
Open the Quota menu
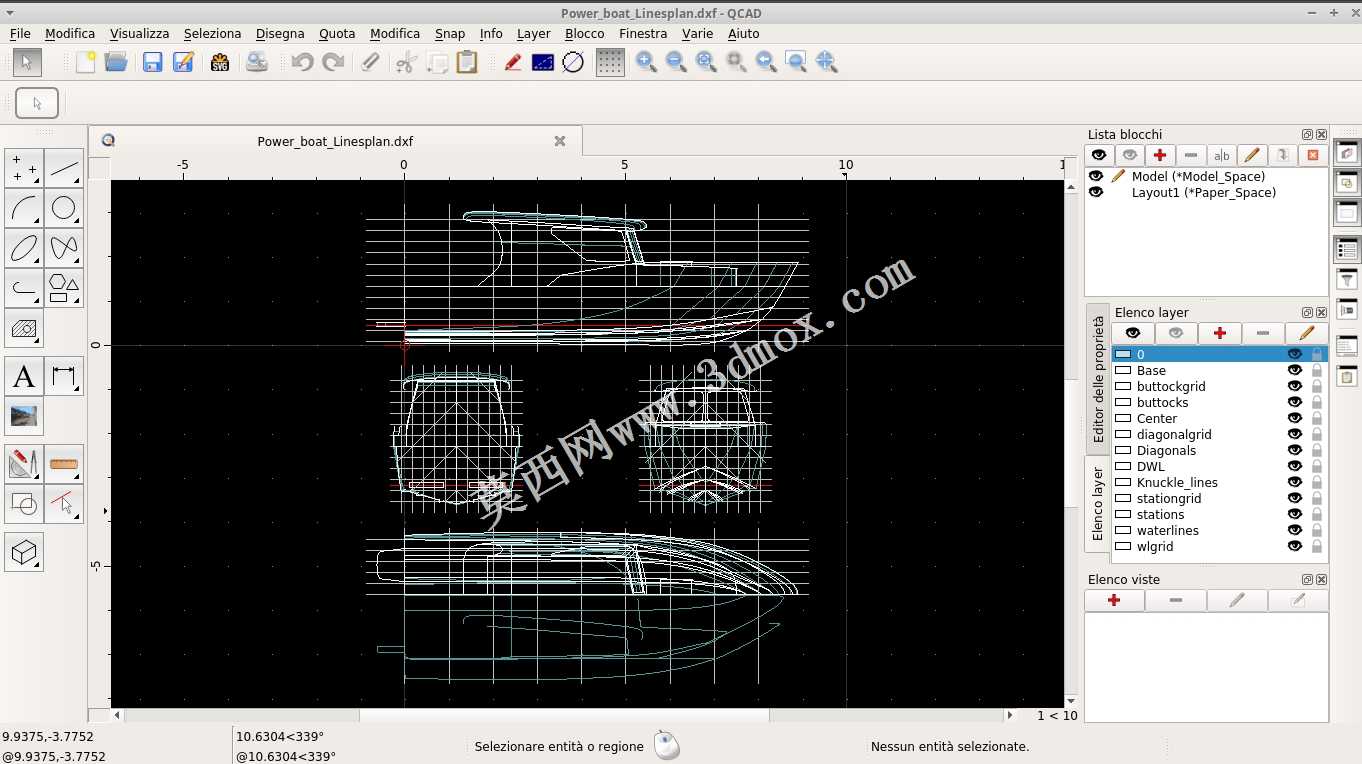(337, 33)
